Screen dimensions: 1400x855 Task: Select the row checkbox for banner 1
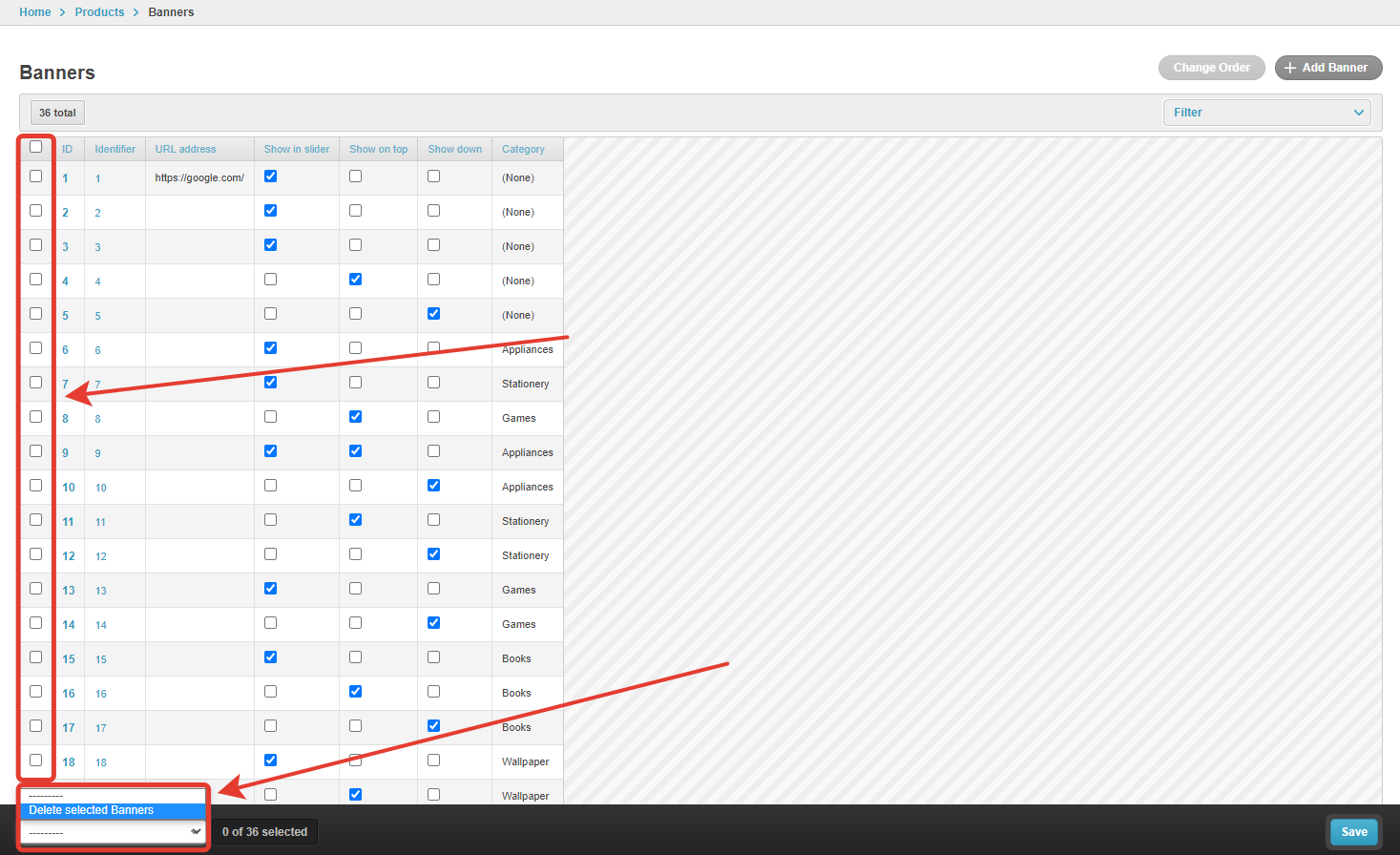click(36, 177)
